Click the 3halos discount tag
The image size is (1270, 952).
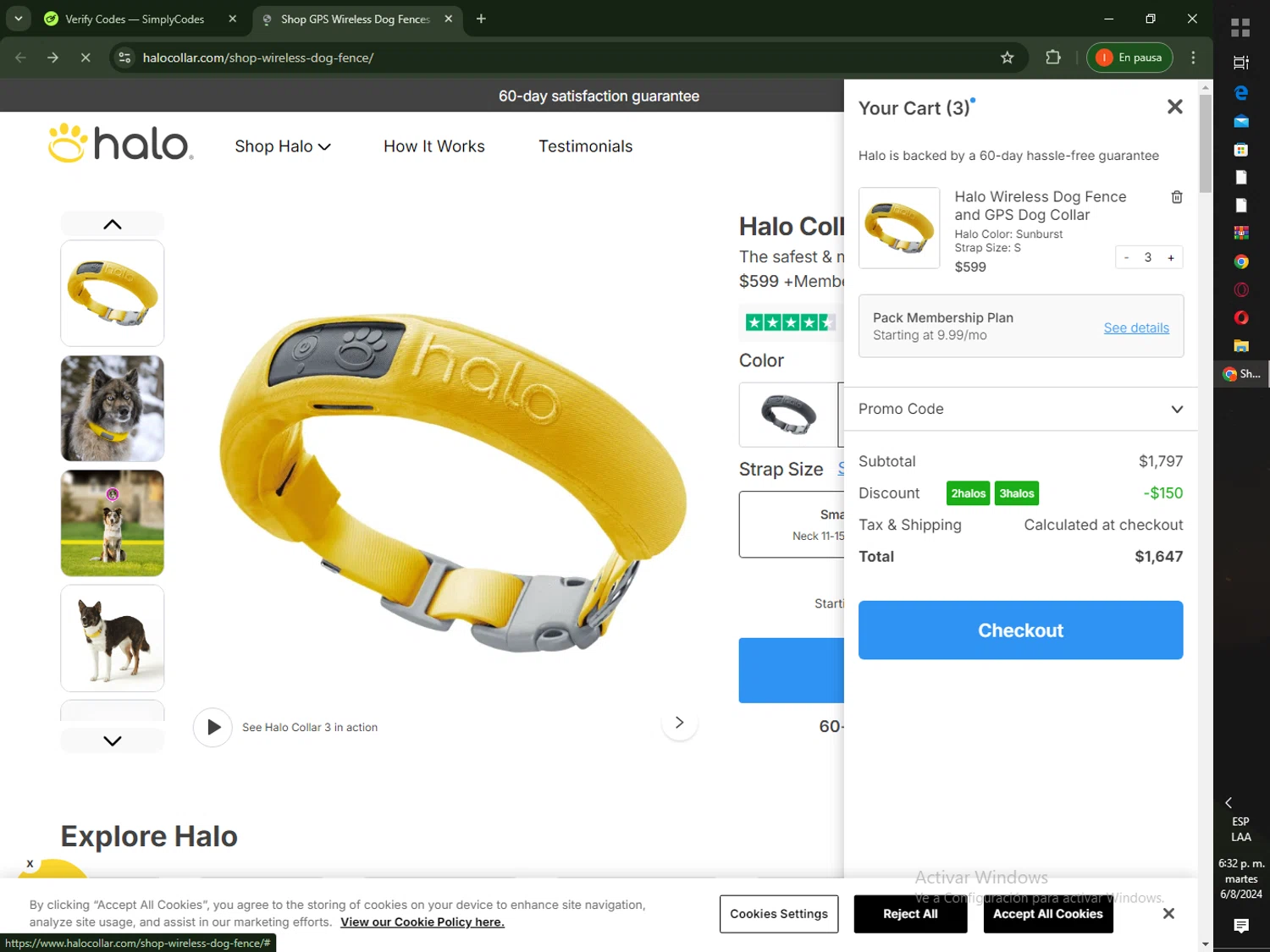1016,493
